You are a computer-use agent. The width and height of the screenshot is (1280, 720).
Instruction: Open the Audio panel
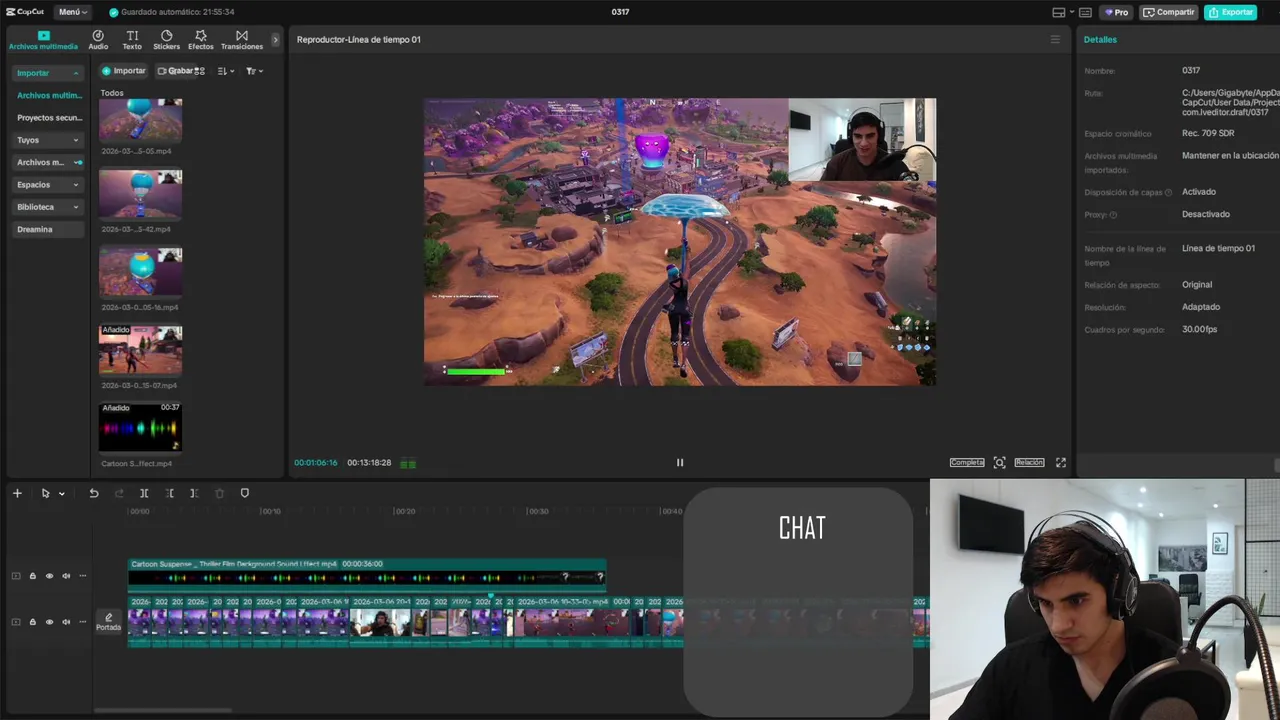point(98,40)
